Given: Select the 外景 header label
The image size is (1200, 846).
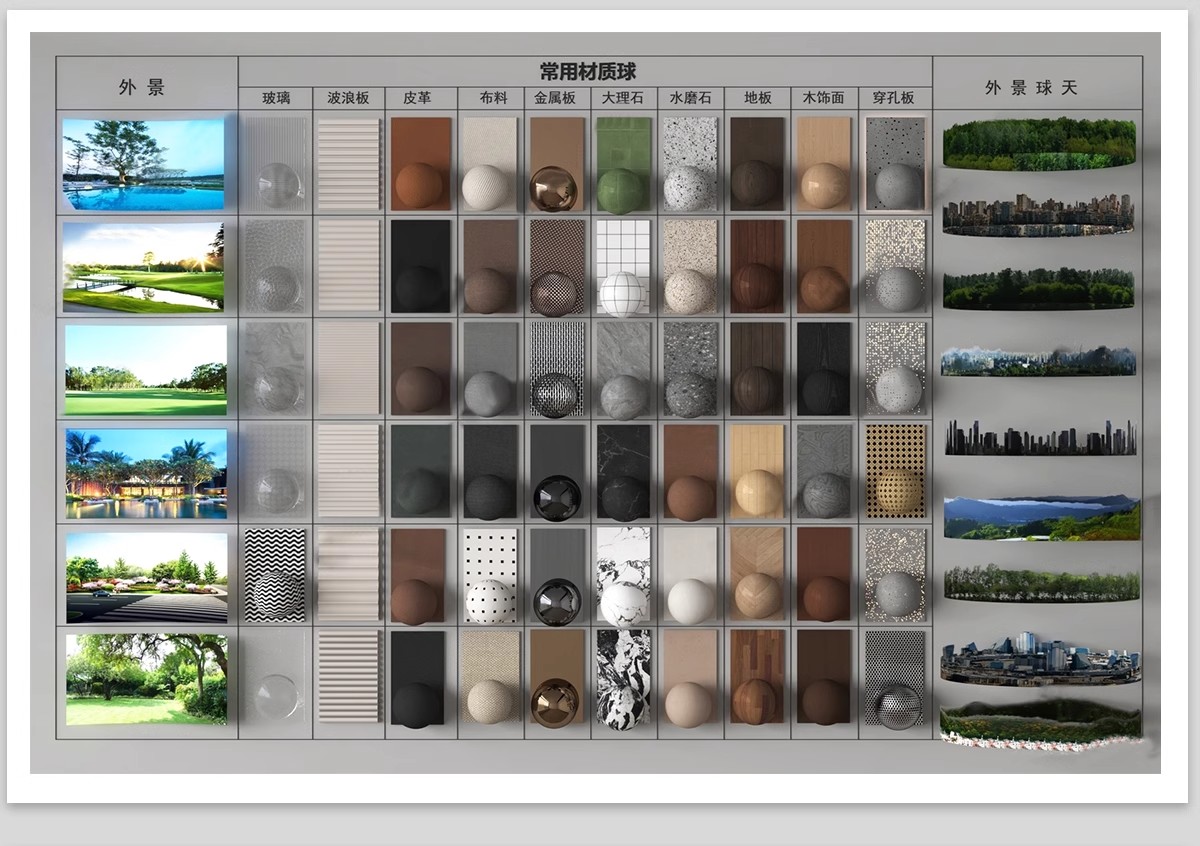Looking at the screenshot, I should tap(141, 87).
